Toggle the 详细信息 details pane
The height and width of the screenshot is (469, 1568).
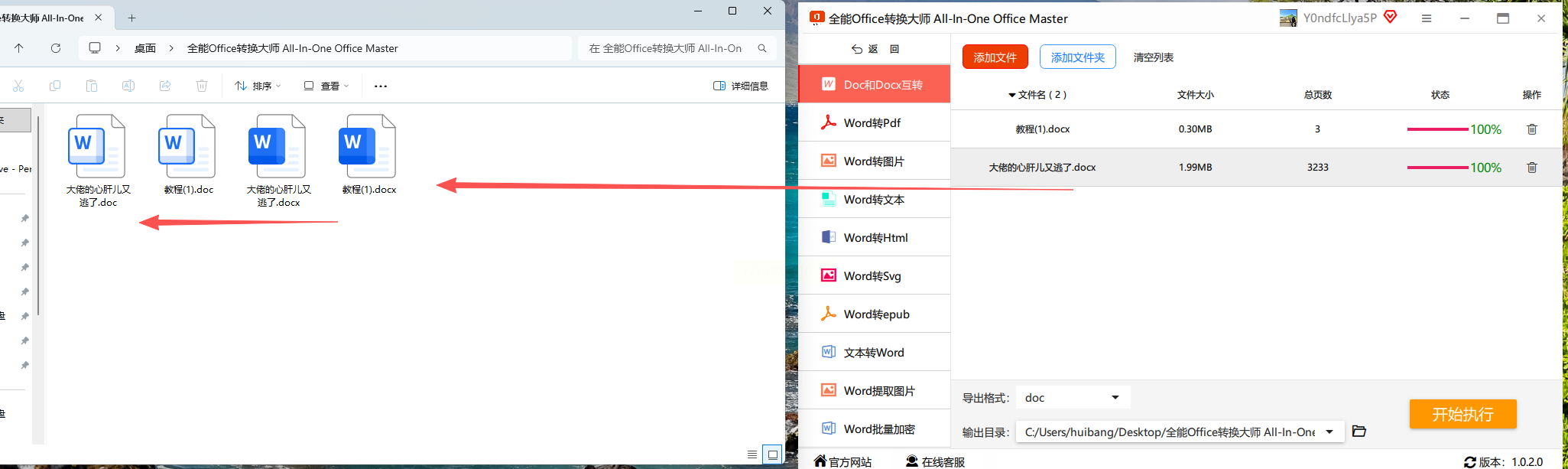(x=741, y=86)
